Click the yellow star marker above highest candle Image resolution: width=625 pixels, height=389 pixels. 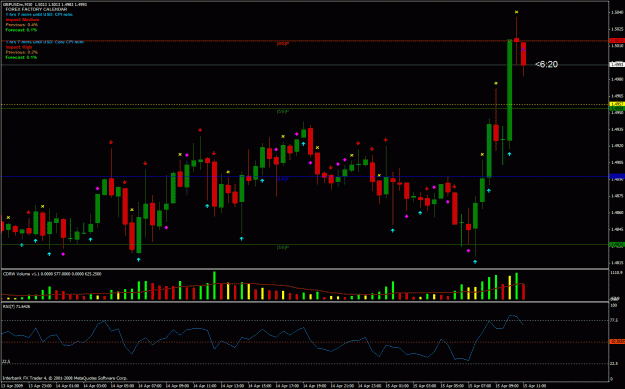[x=516, y=12]
